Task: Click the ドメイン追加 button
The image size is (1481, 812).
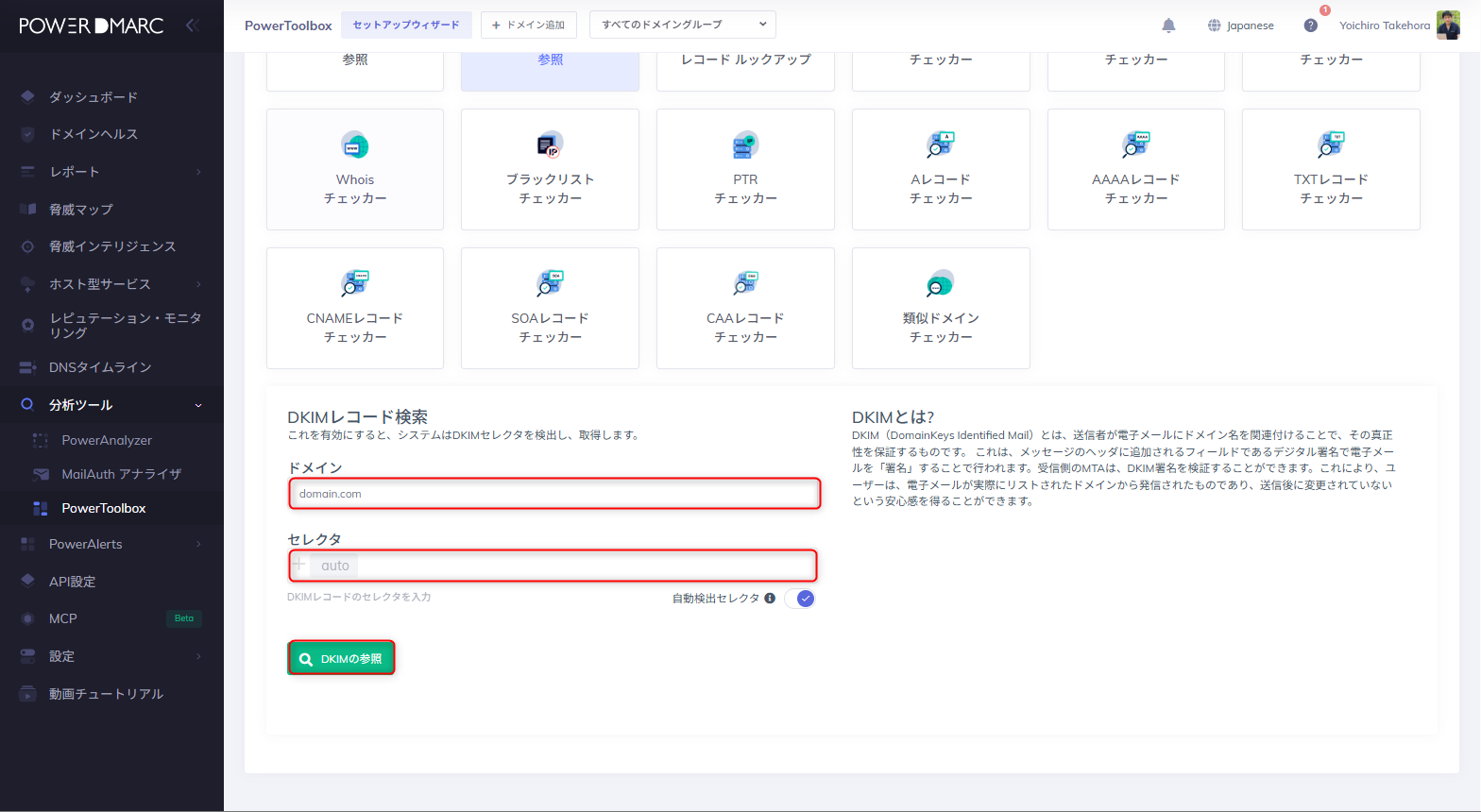Action: click(529, 25)
